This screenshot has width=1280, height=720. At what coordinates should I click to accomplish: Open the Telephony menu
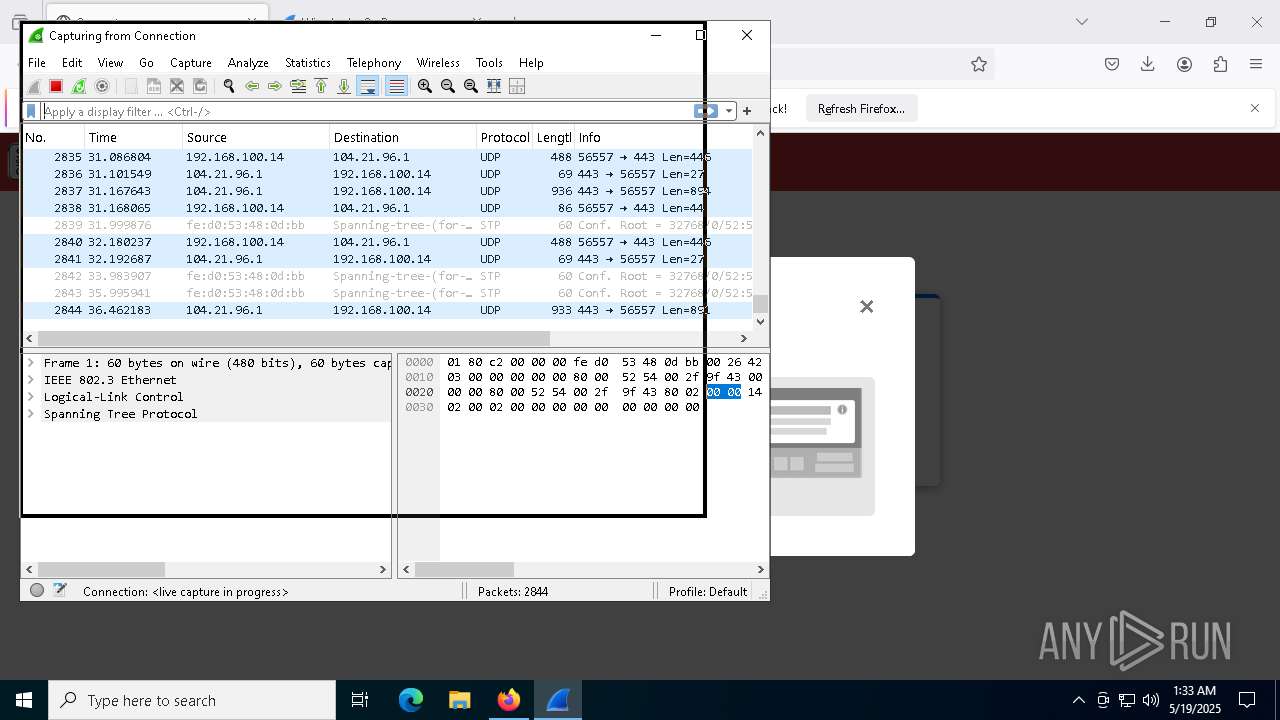pos(374,62)
